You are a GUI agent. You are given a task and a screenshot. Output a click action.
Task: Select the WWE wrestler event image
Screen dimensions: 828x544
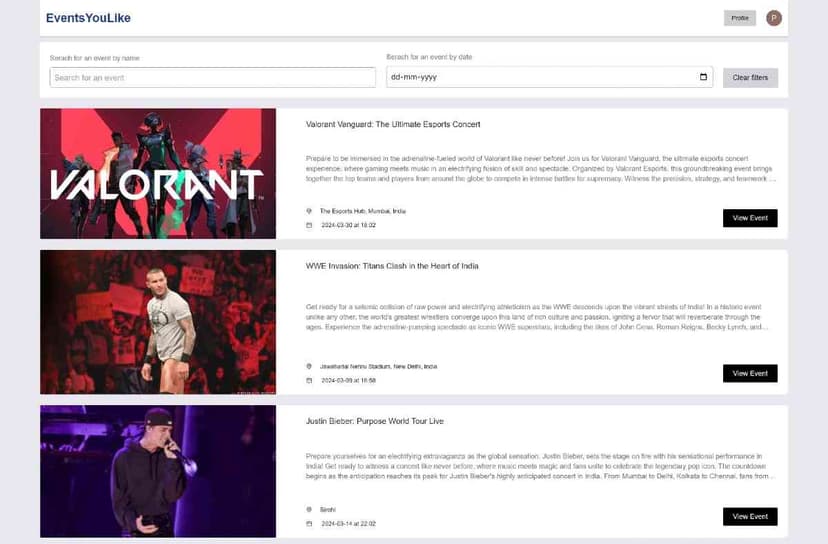coord(158,322)
